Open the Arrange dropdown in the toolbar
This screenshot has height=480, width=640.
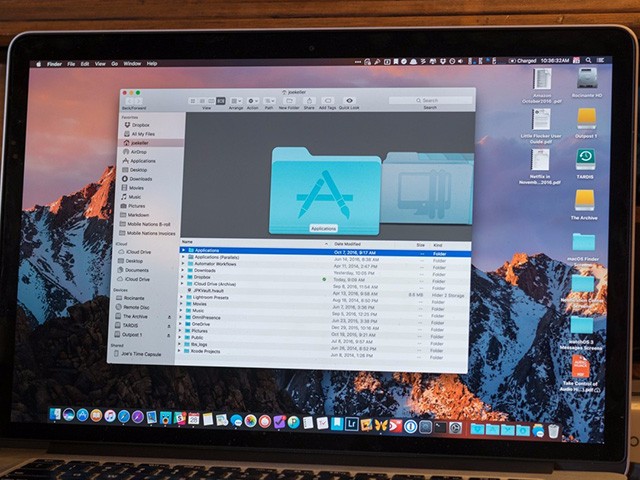pyautogui.click(x=234, y=101)
